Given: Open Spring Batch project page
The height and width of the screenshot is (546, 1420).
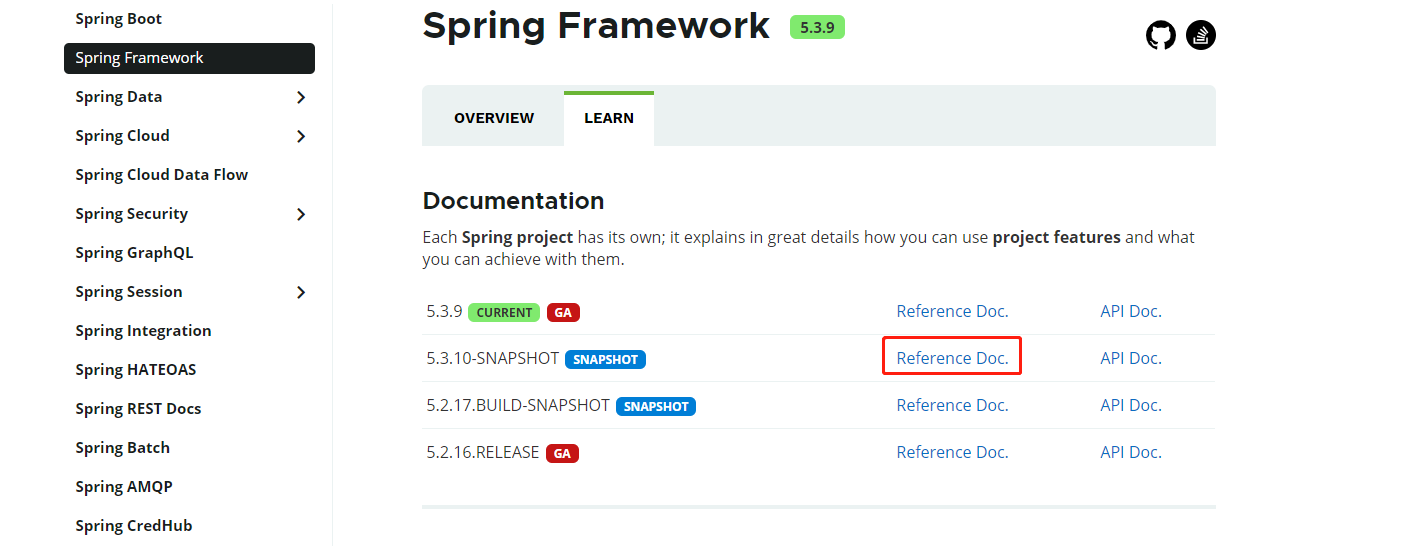Looking at the screenshot, I should pos(122,448).
